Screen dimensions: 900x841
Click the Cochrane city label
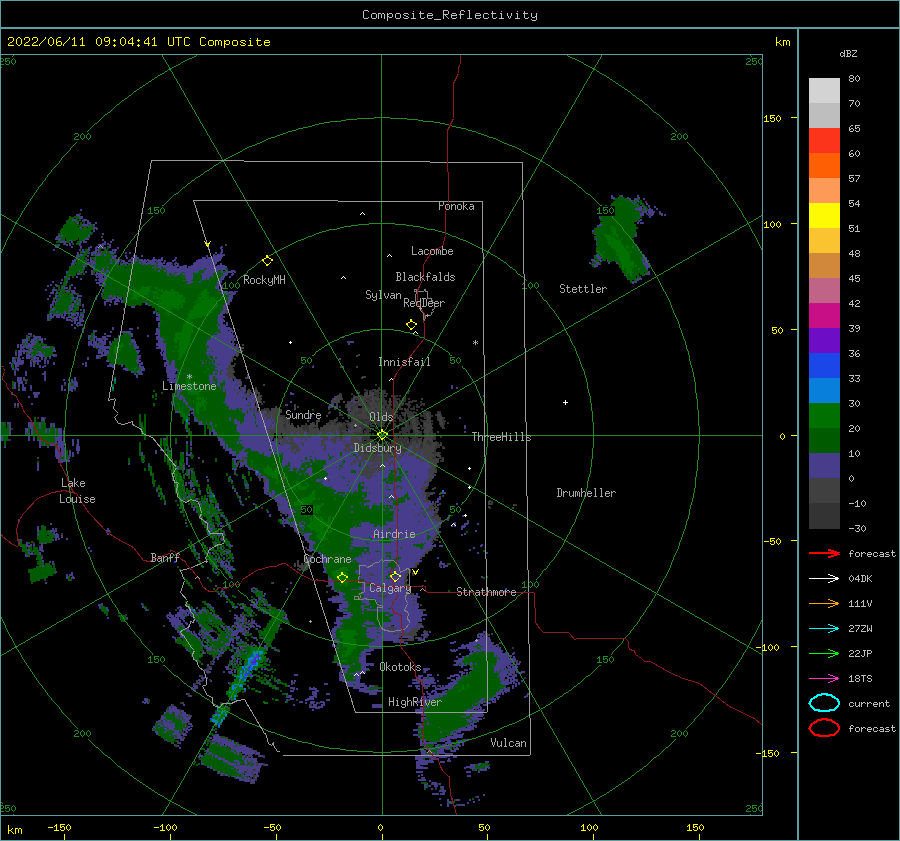(327, 559)
